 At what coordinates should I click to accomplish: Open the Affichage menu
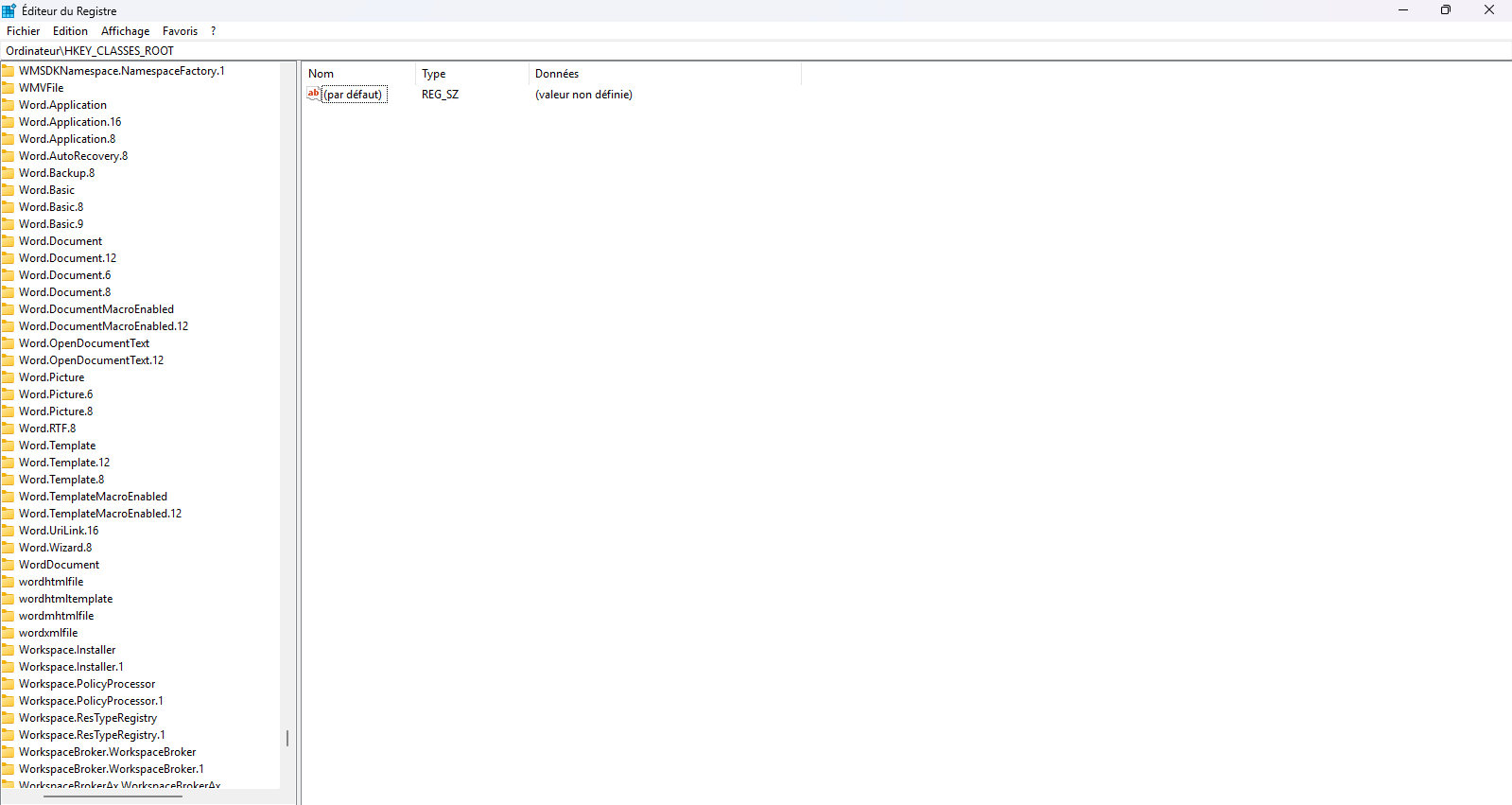(125, 31)
